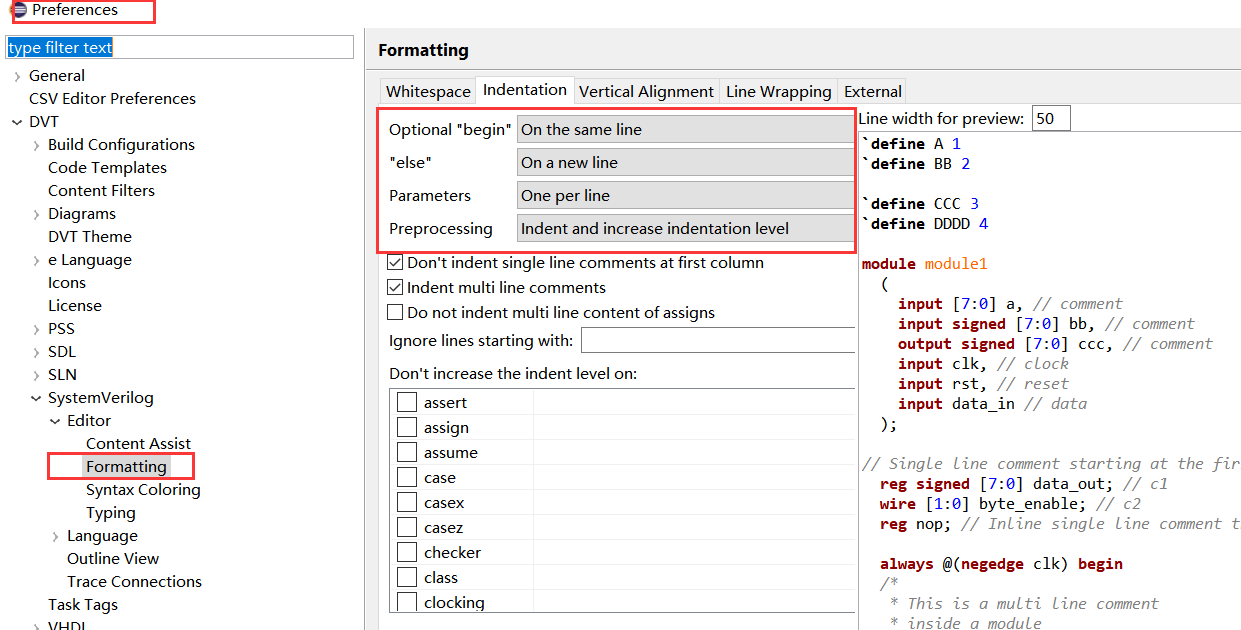Viewport: 1241px width, 630px height.
Task: Switch to the Whitespace tab
Action: (428, 91)
